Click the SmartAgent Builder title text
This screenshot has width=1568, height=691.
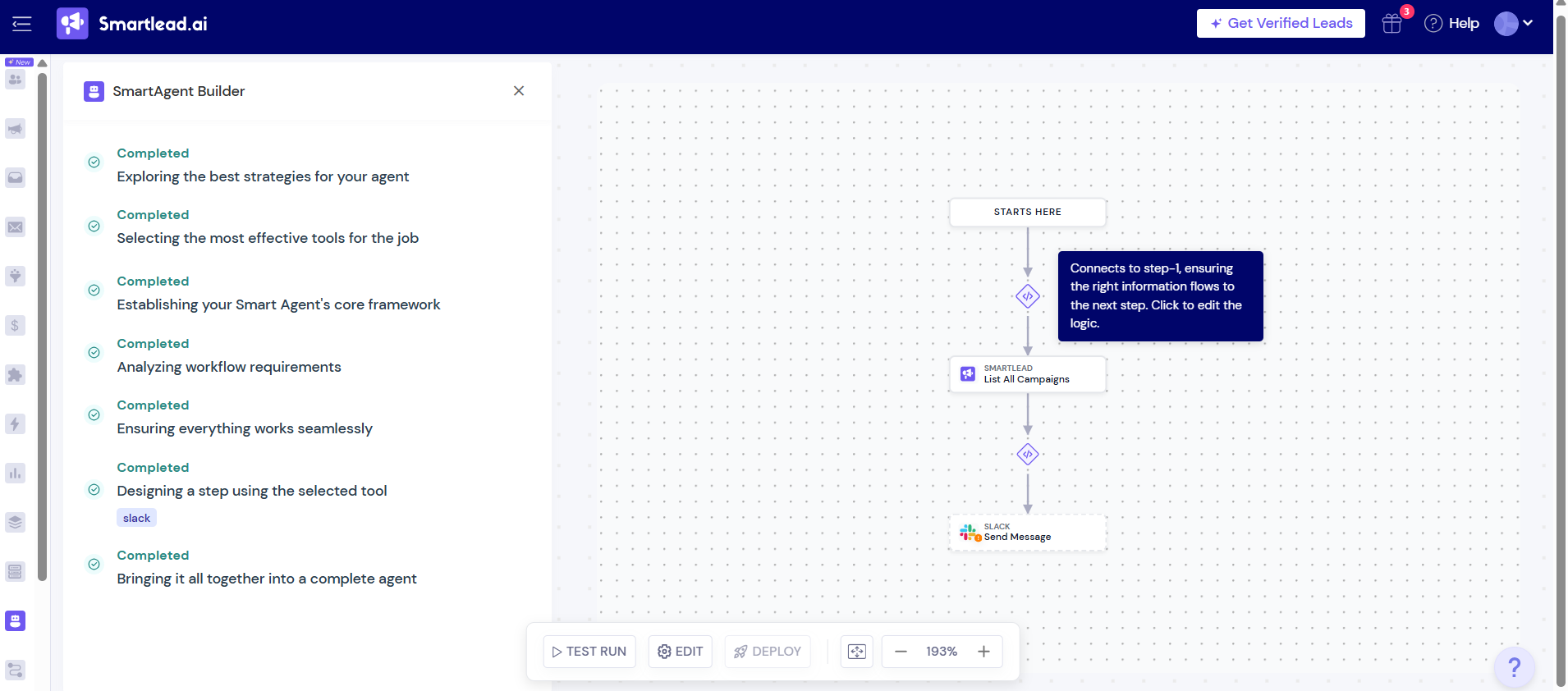pos(179,91)
